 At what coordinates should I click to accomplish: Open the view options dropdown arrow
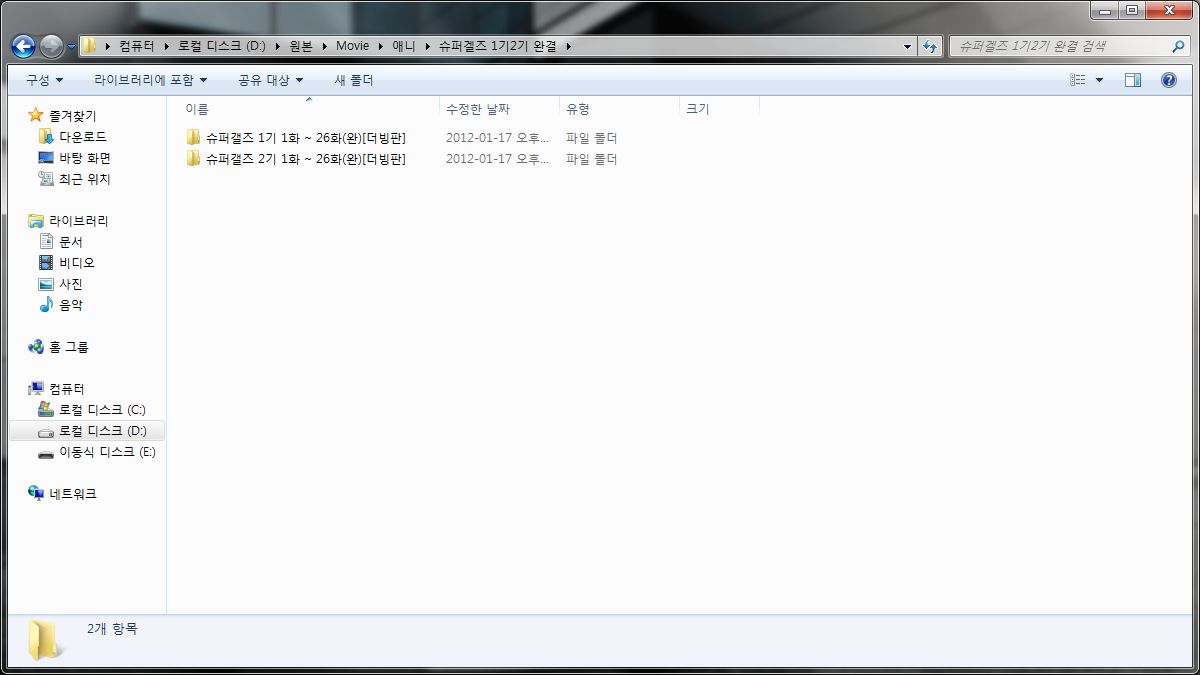tap(1100, 80)
